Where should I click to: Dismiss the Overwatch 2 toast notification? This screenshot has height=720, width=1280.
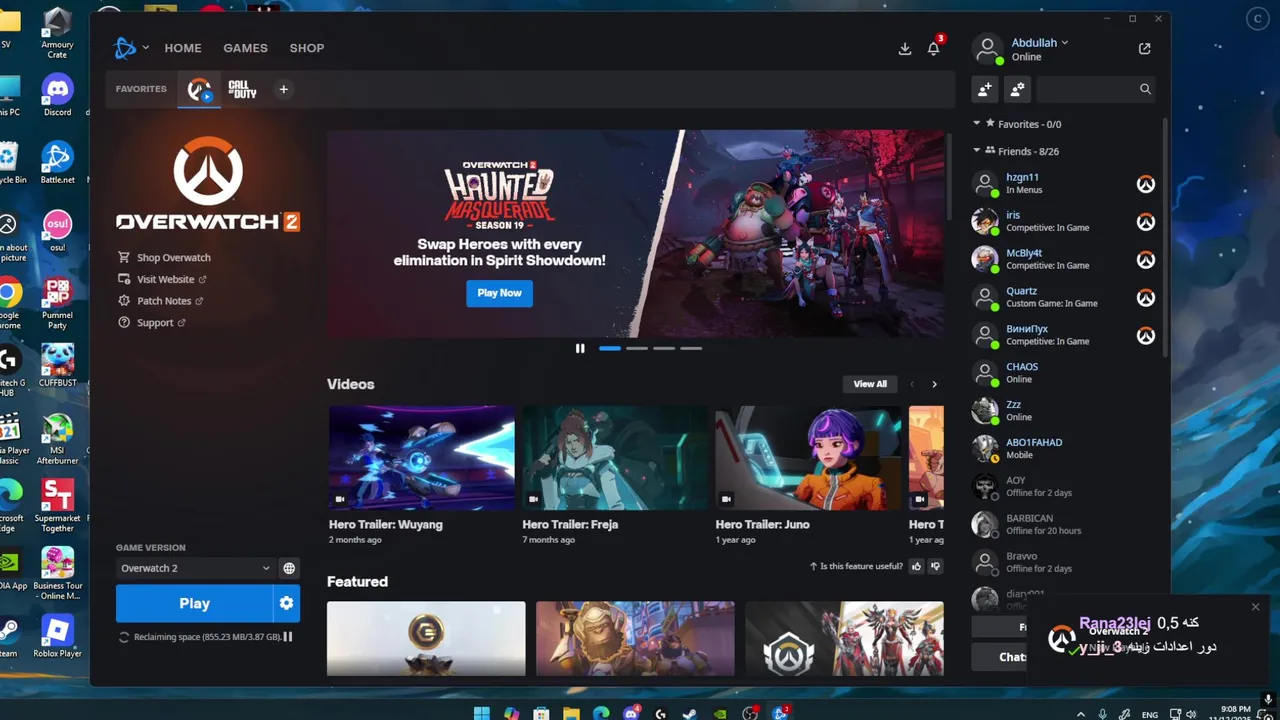point(1256,607)
